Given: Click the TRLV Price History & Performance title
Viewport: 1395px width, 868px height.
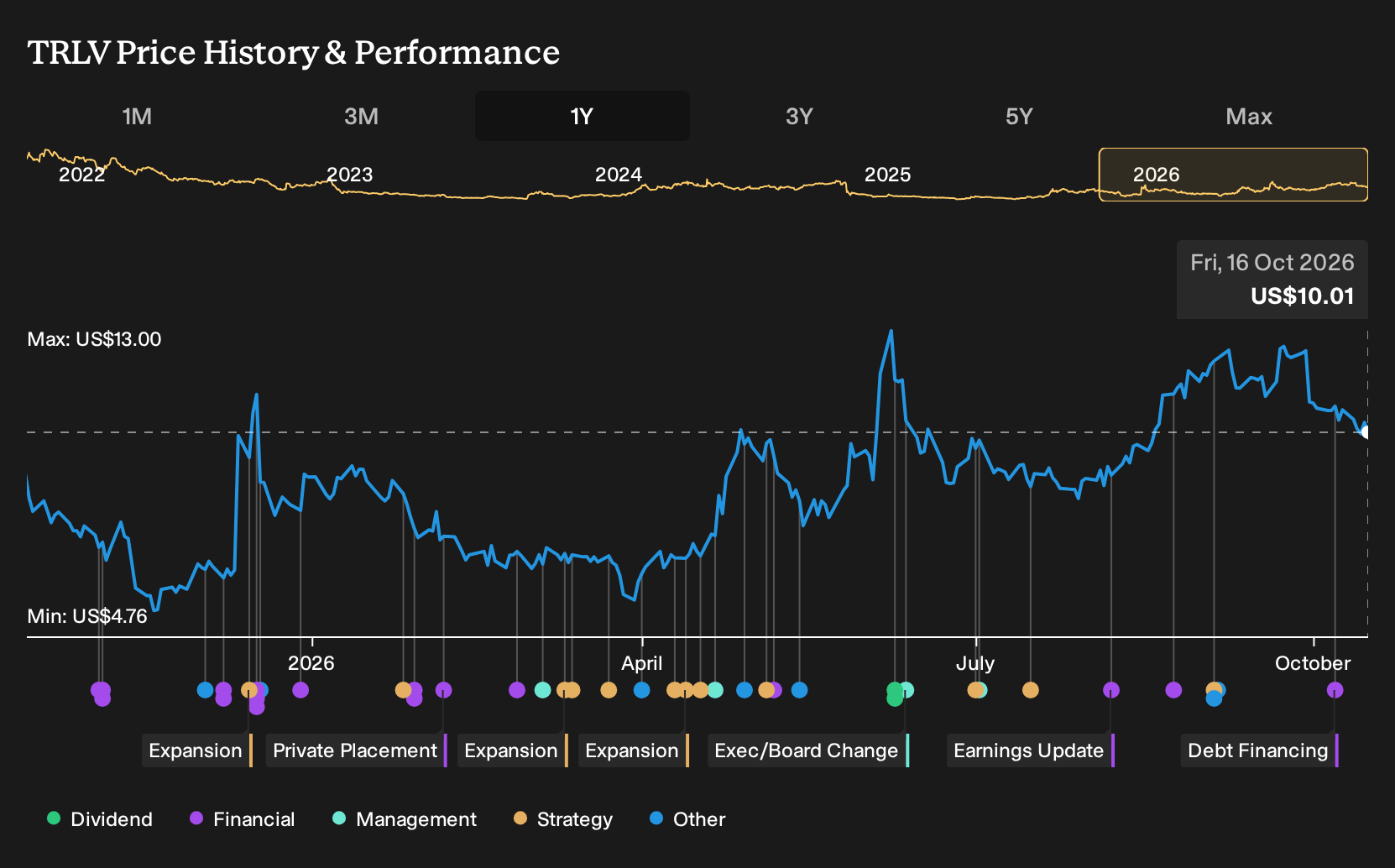Looking at the screenshot, I should (294, 52).
